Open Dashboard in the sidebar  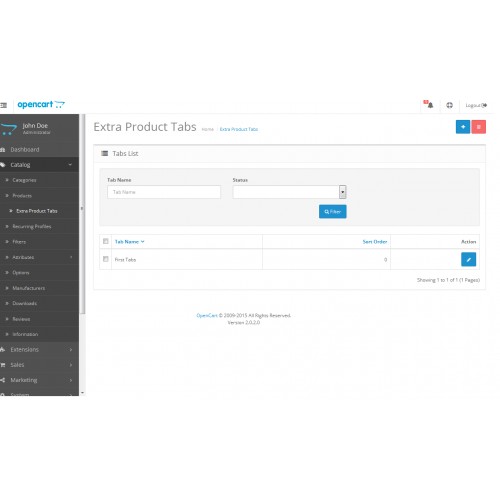pos(39,150)
